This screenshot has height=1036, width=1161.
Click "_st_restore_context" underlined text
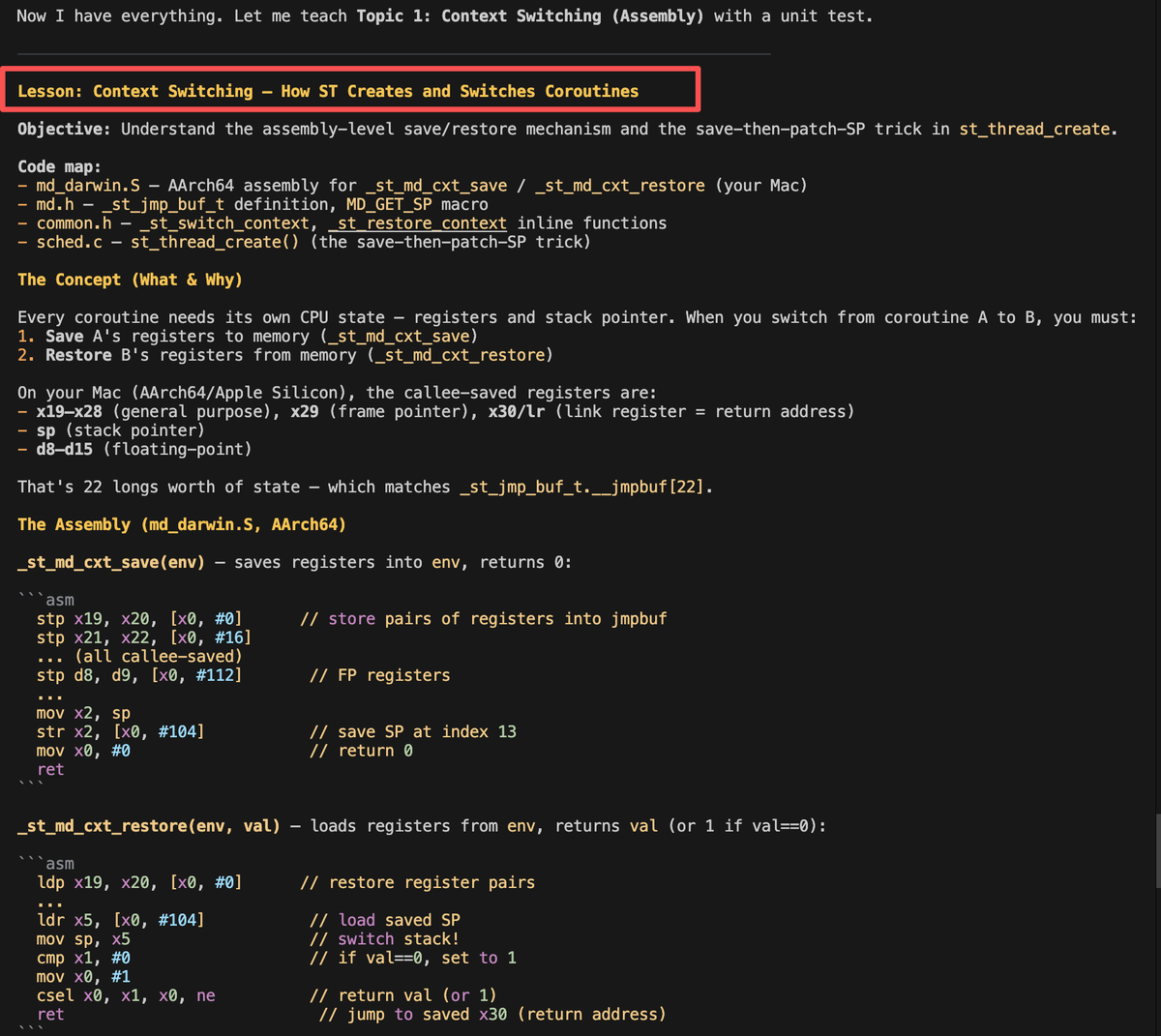(417, 223)
